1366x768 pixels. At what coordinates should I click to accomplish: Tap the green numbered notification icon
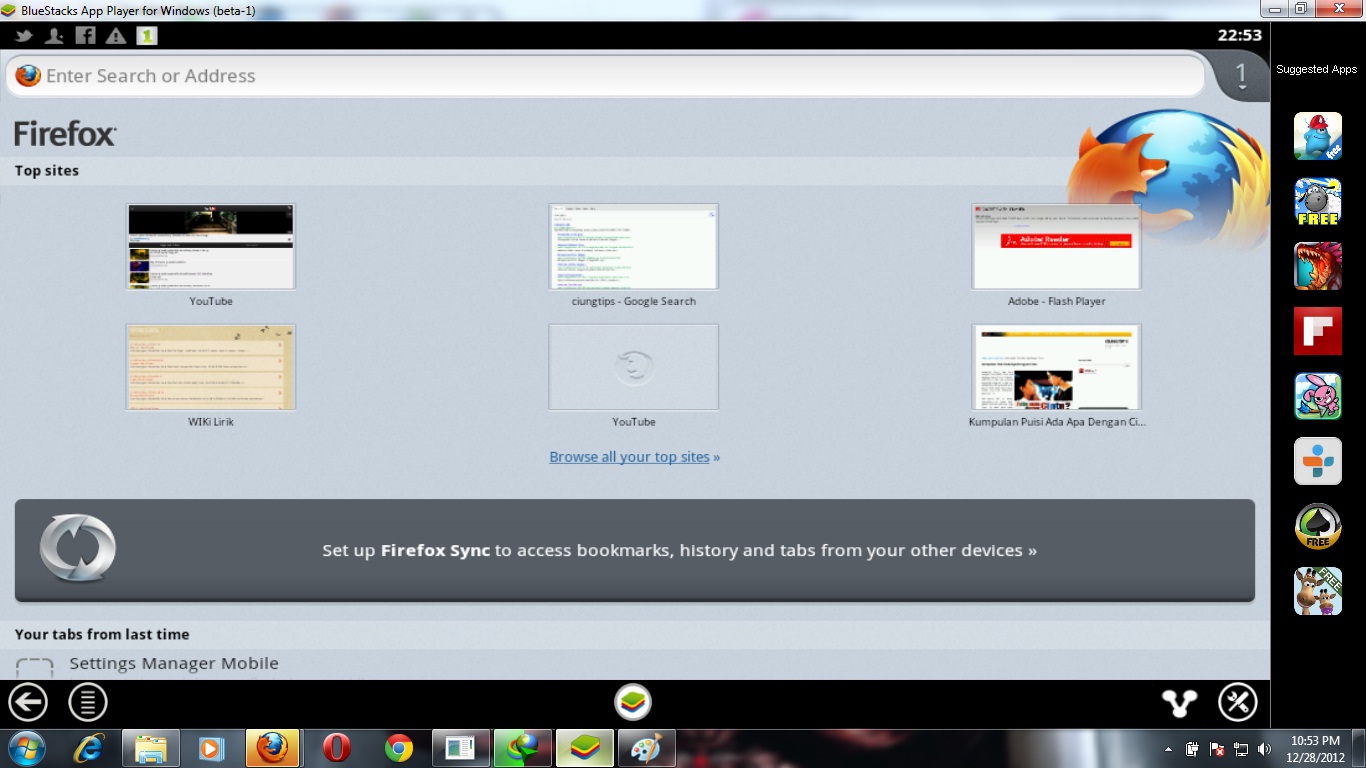pyautogui.click(x=147, y=36)
